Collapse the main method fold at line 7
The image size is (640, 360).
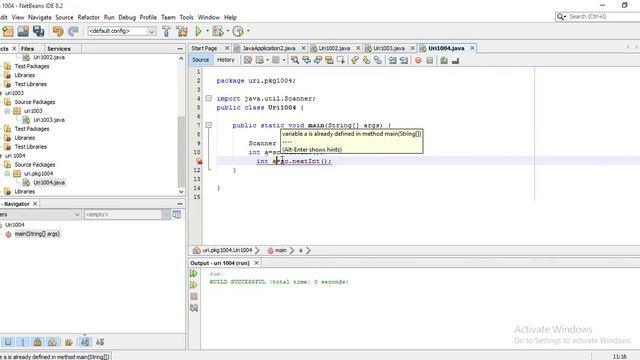pyautogui.click(x=209, y=125)
